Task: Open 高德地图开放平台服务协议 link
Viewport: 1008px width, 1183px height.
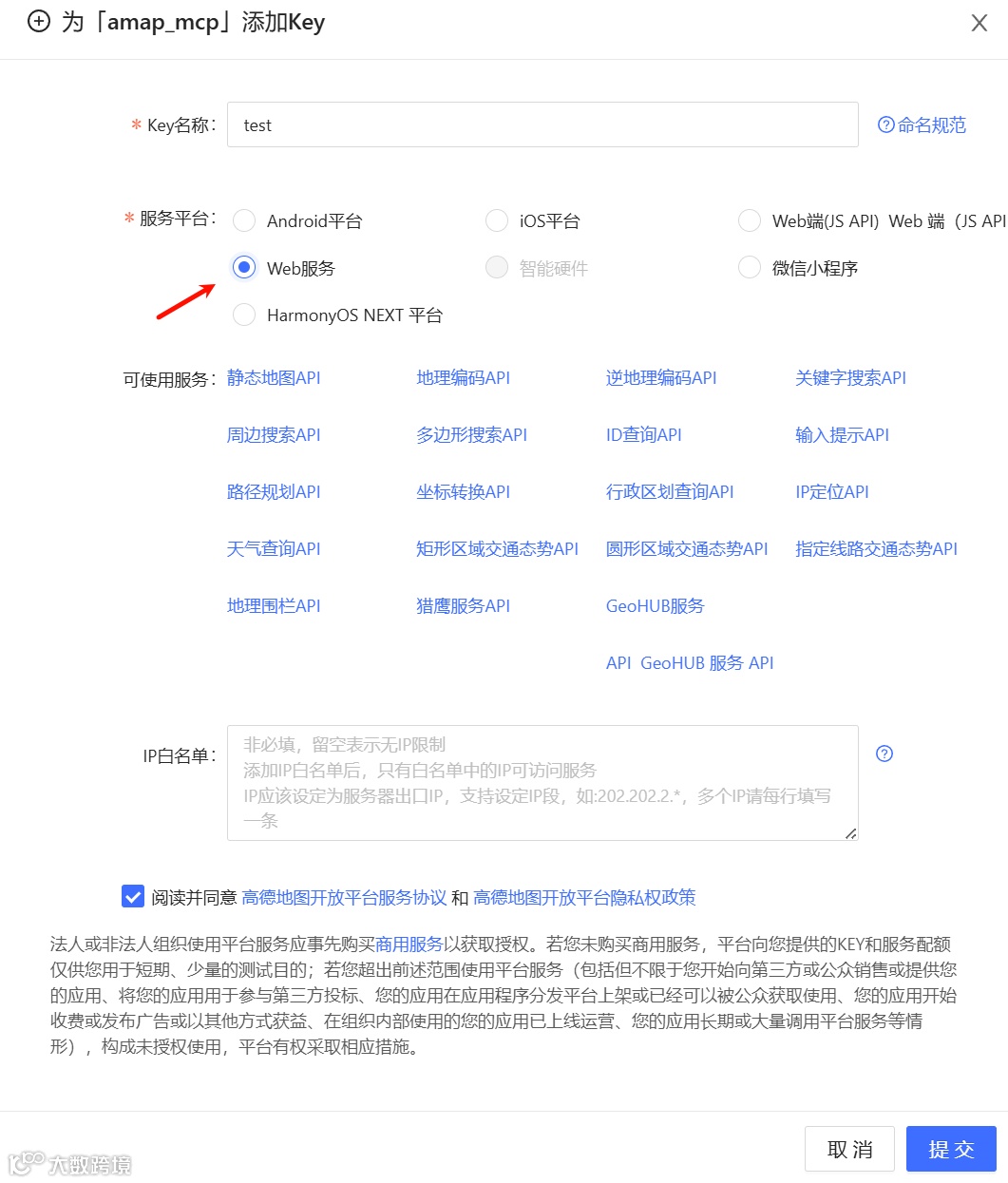Action: [x=344, y=897]
